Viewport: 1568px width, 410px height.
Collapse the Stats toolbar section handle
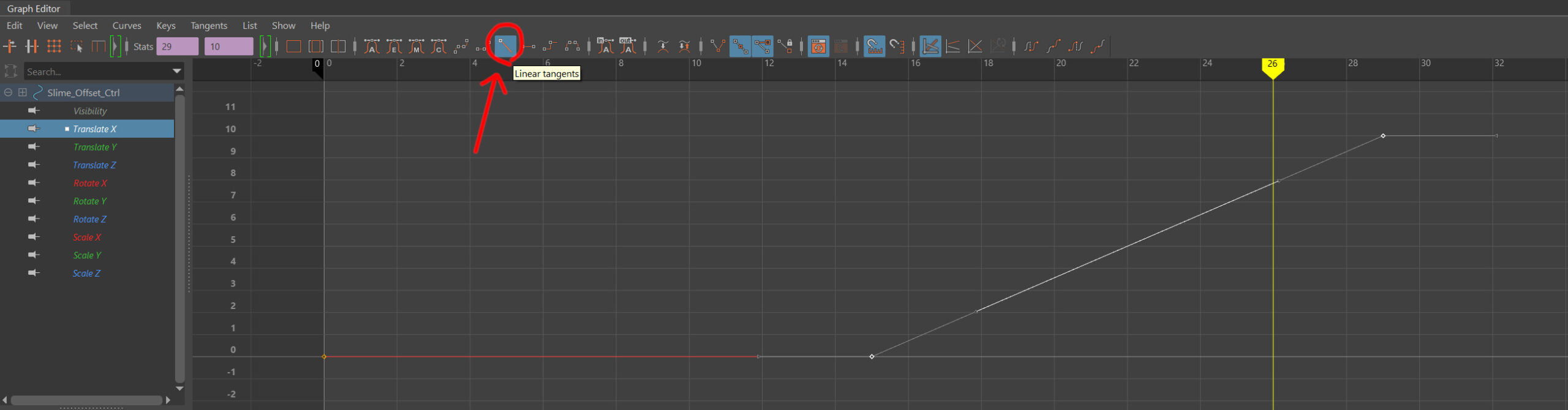tap(265, 46)
